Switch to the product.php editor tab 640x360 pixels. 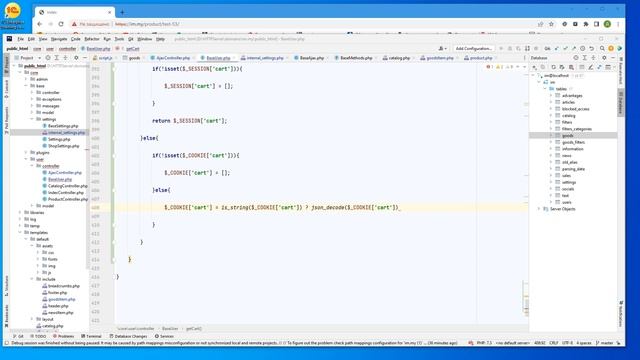click(481, 58)
